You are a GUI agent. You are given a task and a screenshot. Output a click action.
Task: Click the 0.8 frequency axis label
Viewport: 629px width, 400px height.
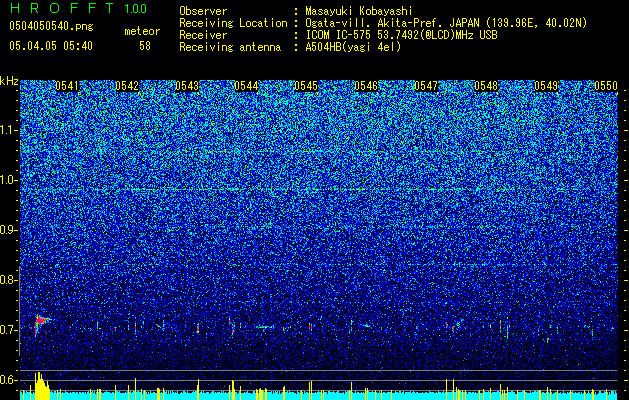pos(8,280)
